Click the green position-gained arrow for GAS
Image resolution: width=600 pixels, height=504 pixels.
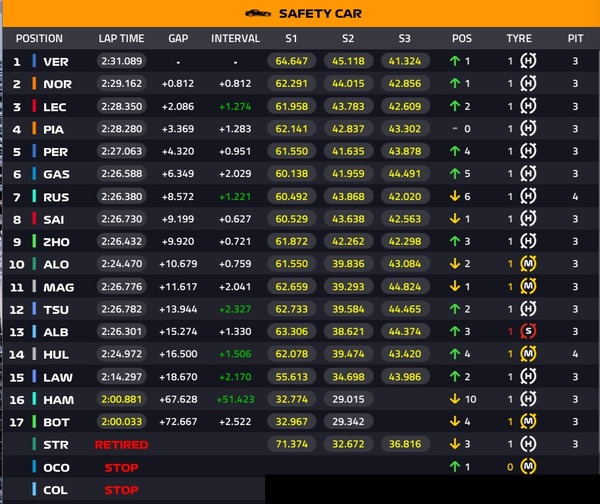455,174
